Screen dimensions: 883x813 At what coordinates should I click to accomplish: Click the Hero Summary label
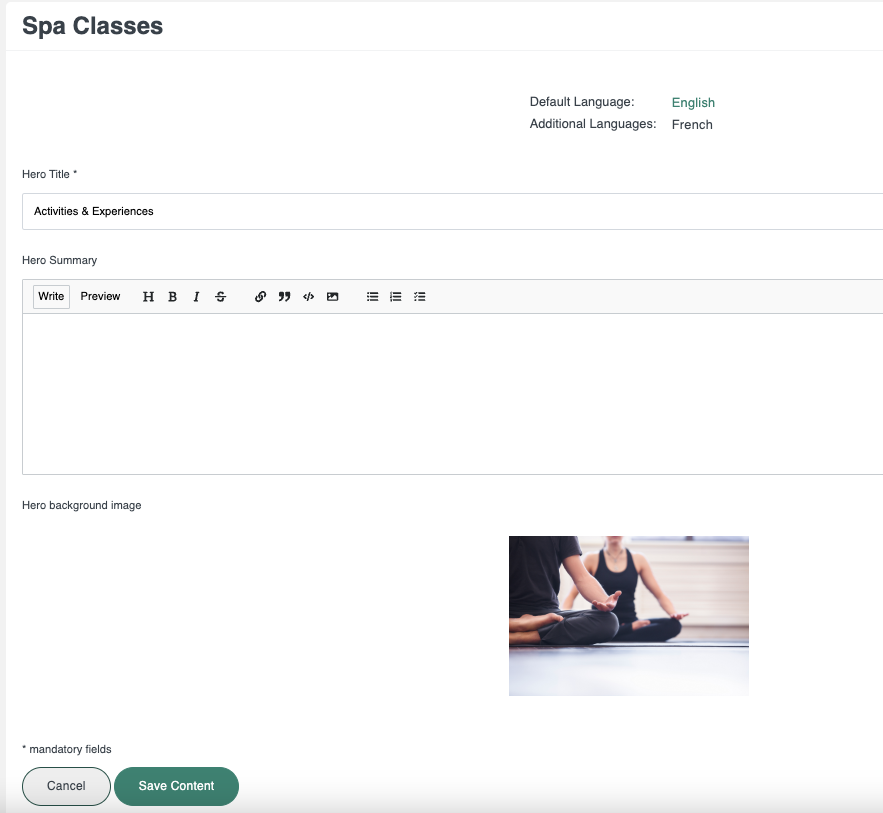point(59,260)
